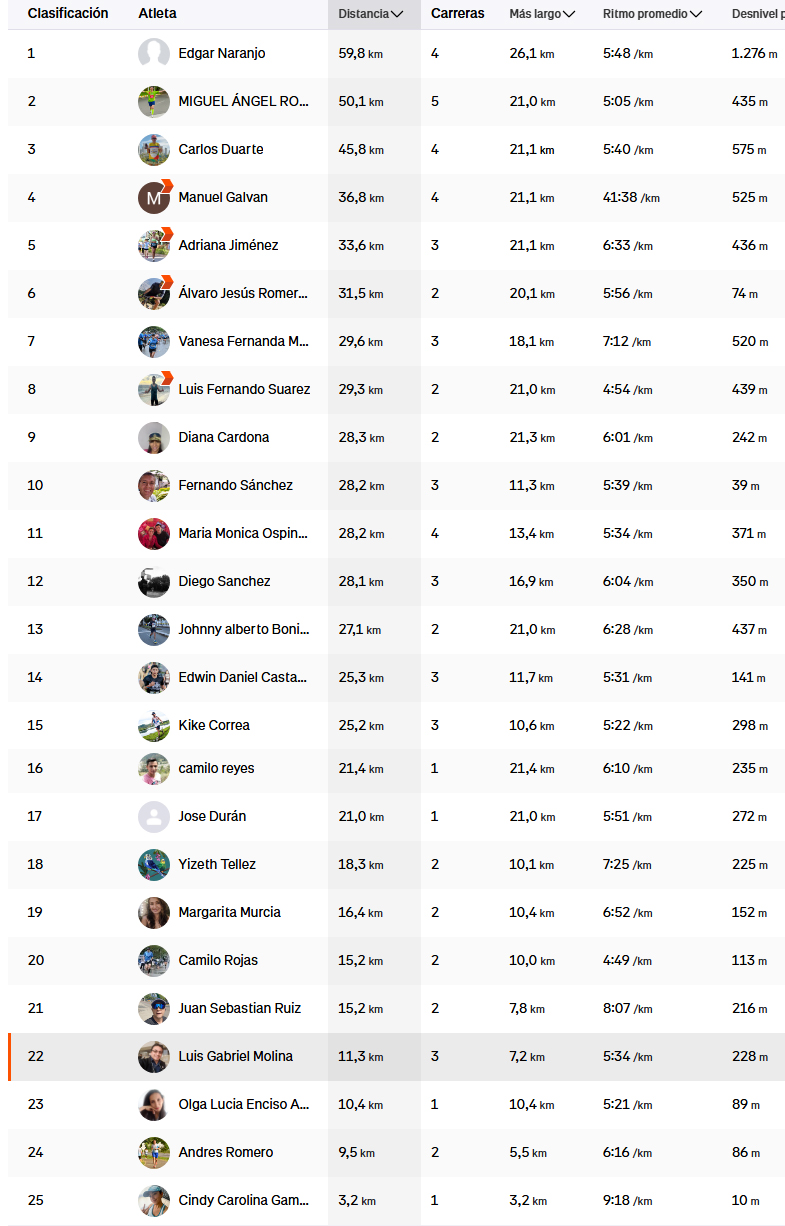The width and height of the screenshot is (785, 1226).
Task: Click Diana Cardona's avatar picture
Action: [x=154, y=437]
